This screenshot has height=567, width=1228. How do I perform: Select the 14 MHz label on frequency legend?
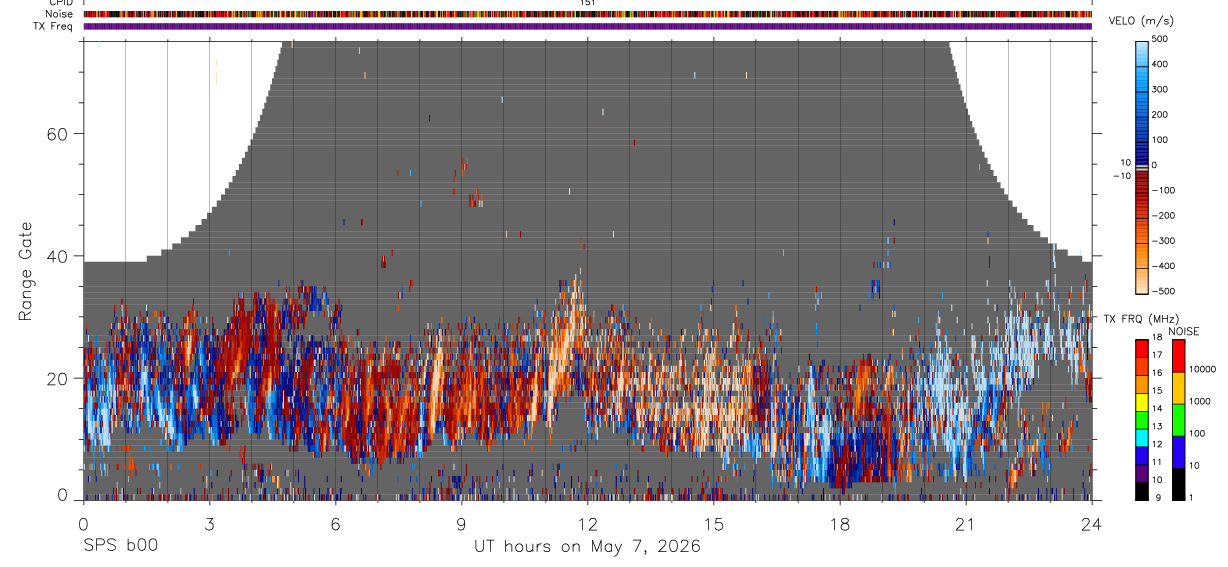tap(1157, 409)
